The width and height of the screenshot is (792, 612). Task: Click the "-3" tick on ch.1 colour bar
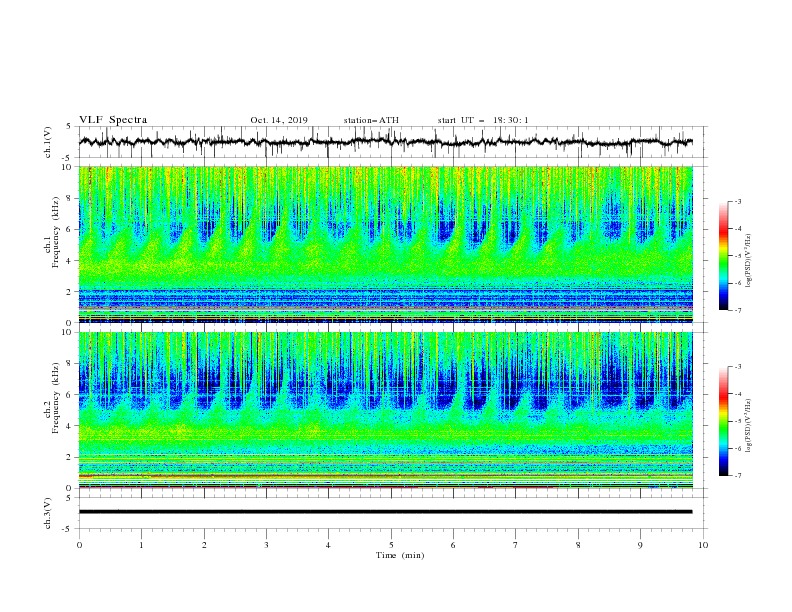[737, 201]
